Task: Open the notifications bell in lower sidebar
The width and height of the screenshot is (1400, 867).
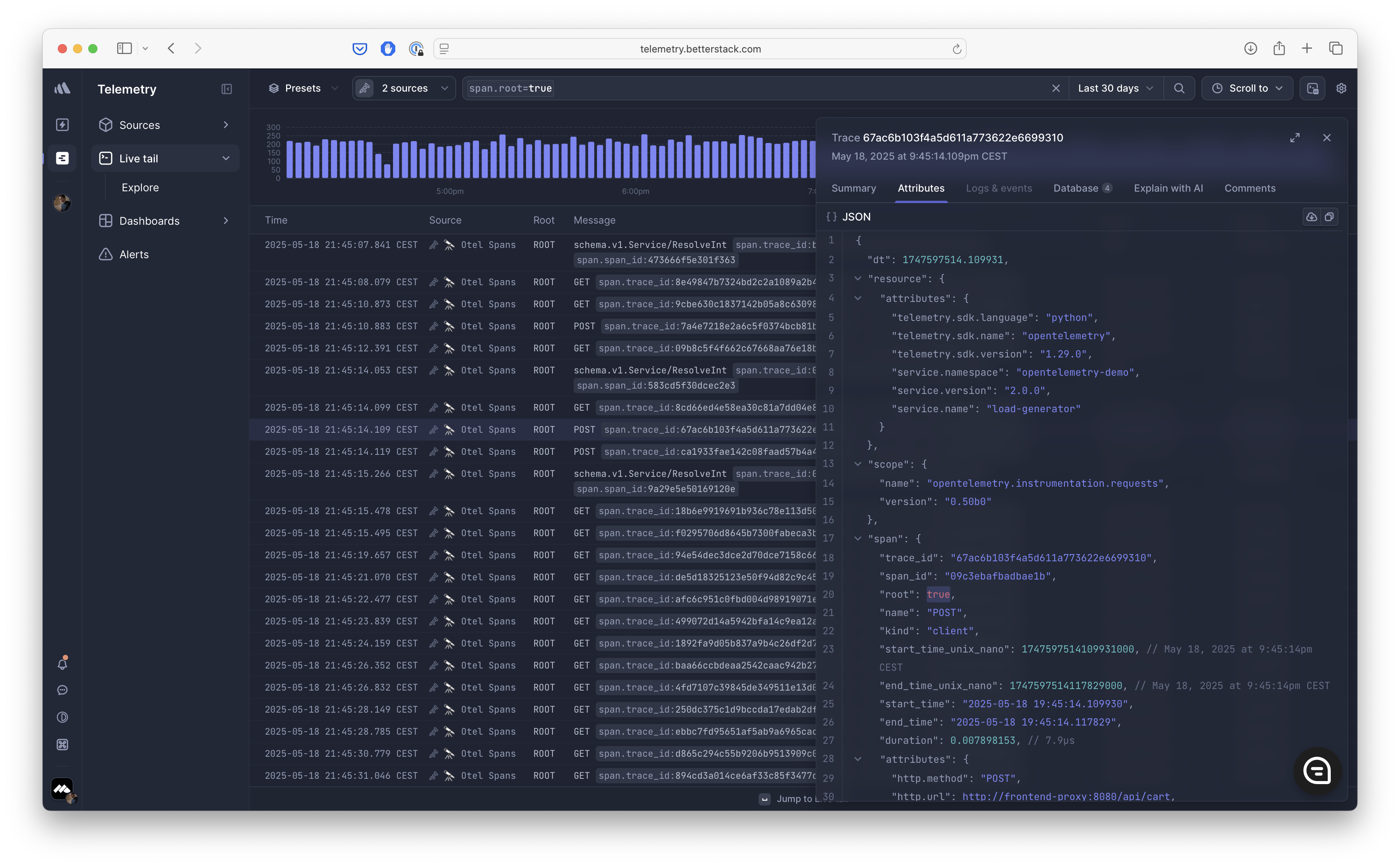Action: point(62,664)
